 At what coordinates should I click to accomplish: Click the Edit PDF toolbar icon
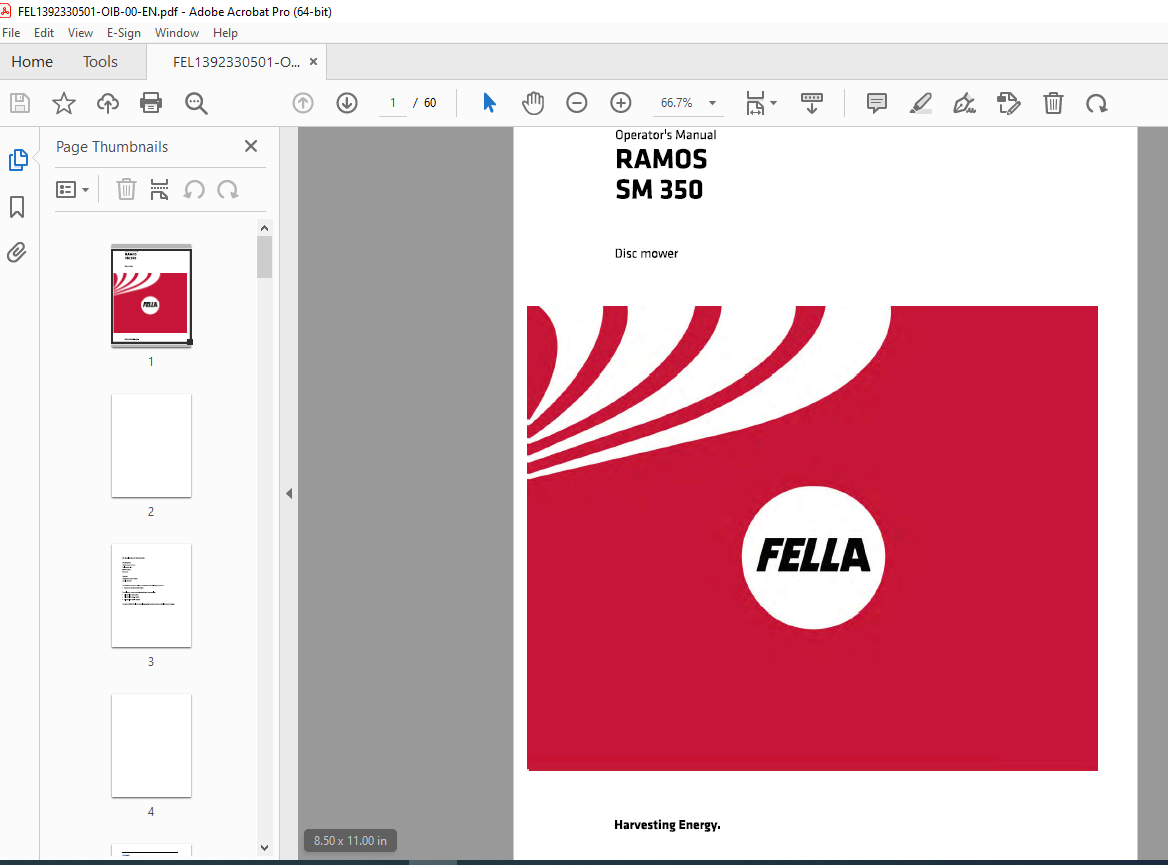(x=1009, y=103)
